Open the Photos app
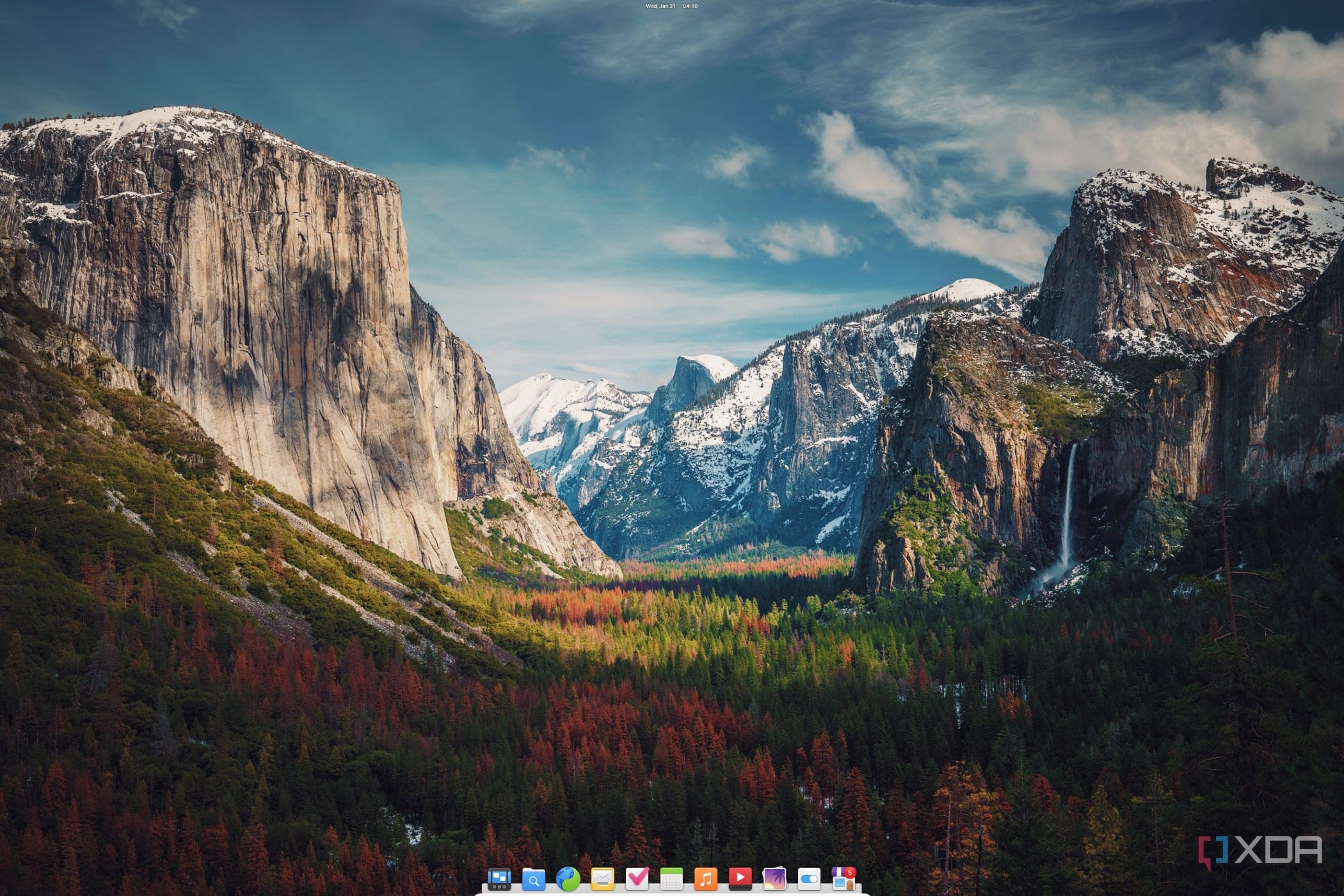The height and width of the screenshot is (896, 1344). pos(774,877)
